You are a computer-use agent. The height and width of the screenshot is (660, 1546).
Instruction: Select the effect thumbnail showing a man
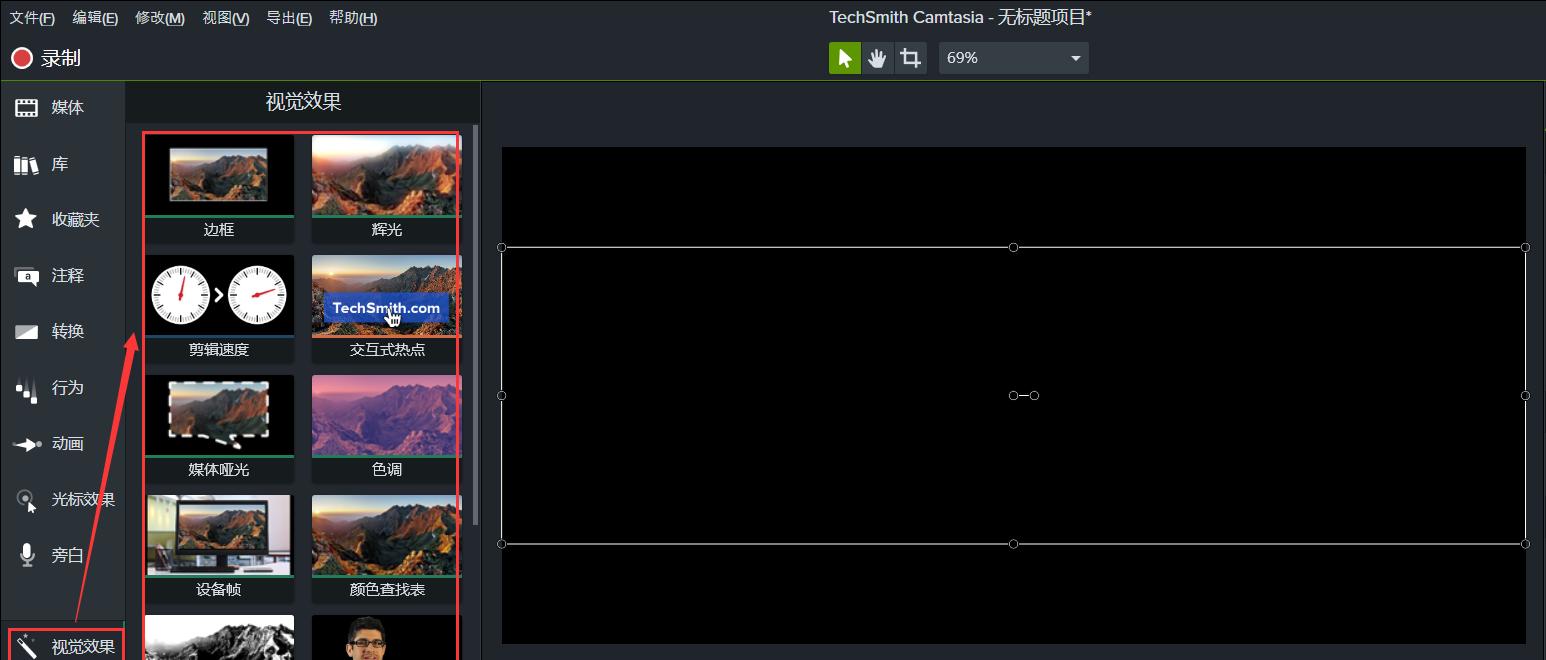pos(386,637)
